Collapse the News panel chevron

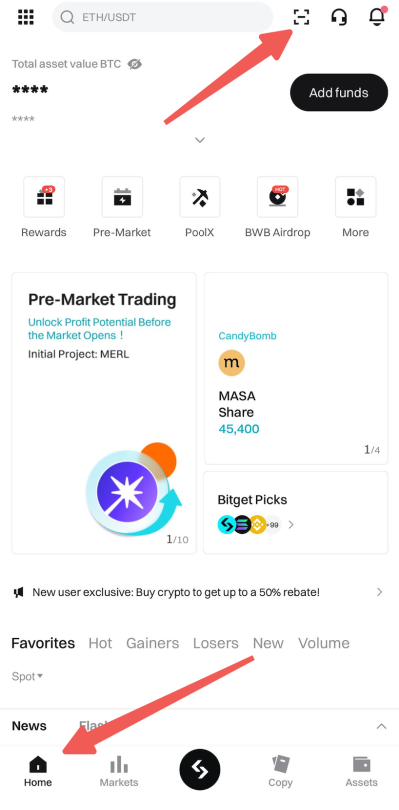point(381,726)
